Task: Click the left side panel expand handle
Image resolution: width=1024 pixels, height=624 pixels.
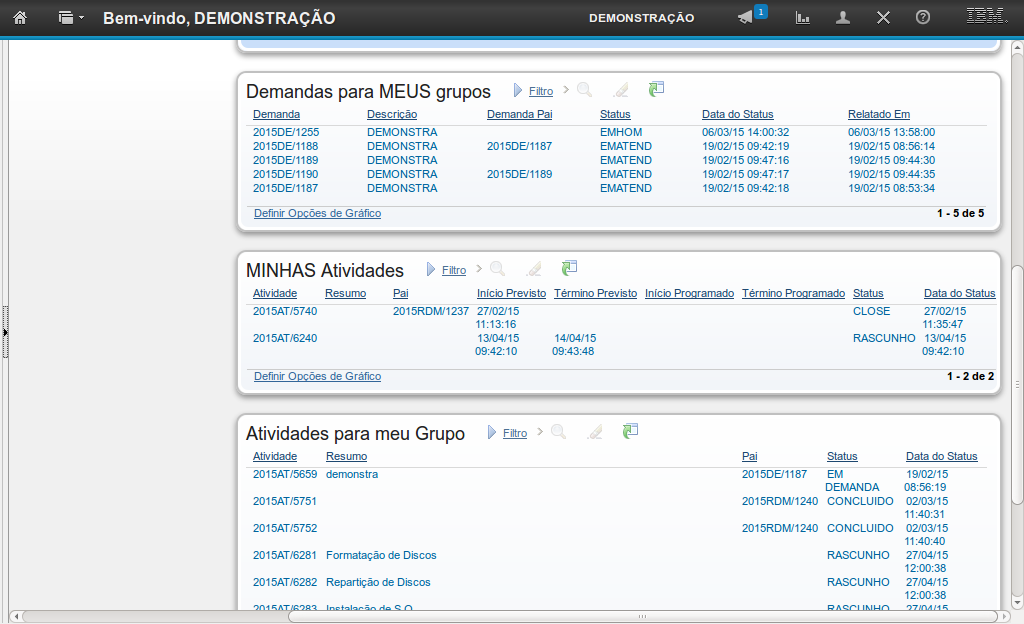Action: click(4, 330)
